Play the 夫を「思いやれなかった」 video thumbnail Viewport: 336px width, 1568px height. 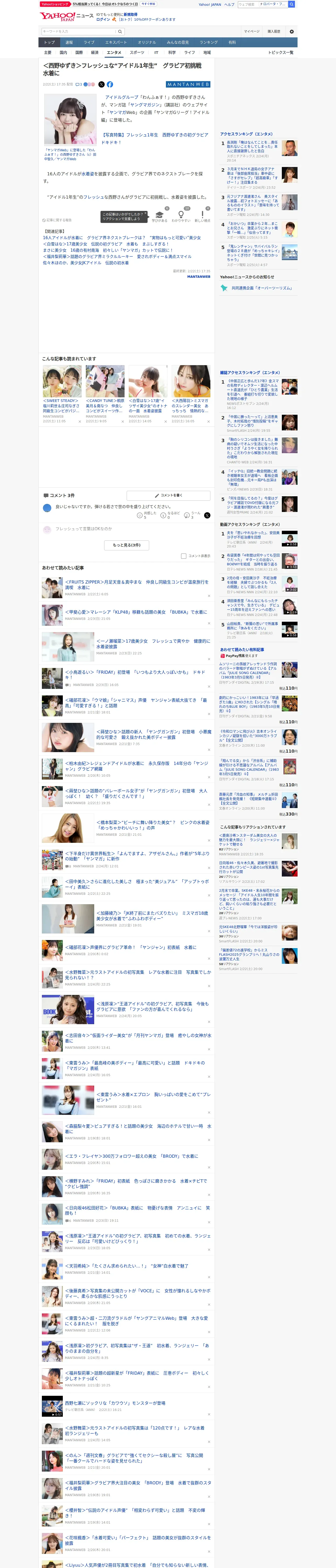(289, 539)
